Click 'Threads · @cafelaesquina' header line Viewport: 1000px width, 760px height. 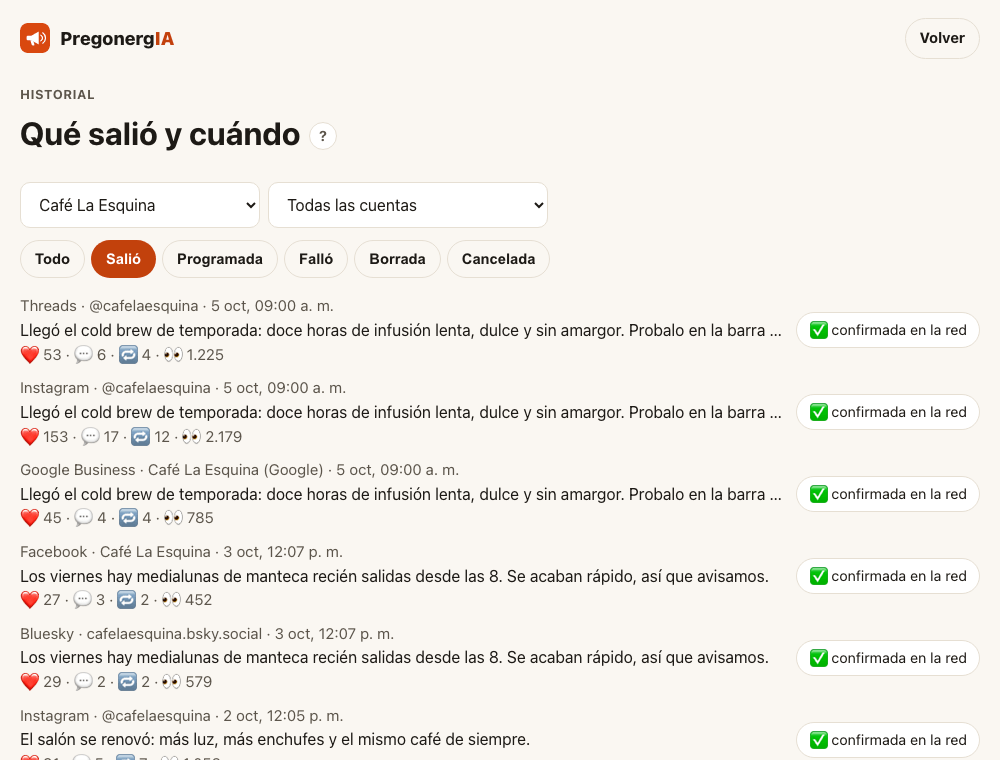(177, 306)
